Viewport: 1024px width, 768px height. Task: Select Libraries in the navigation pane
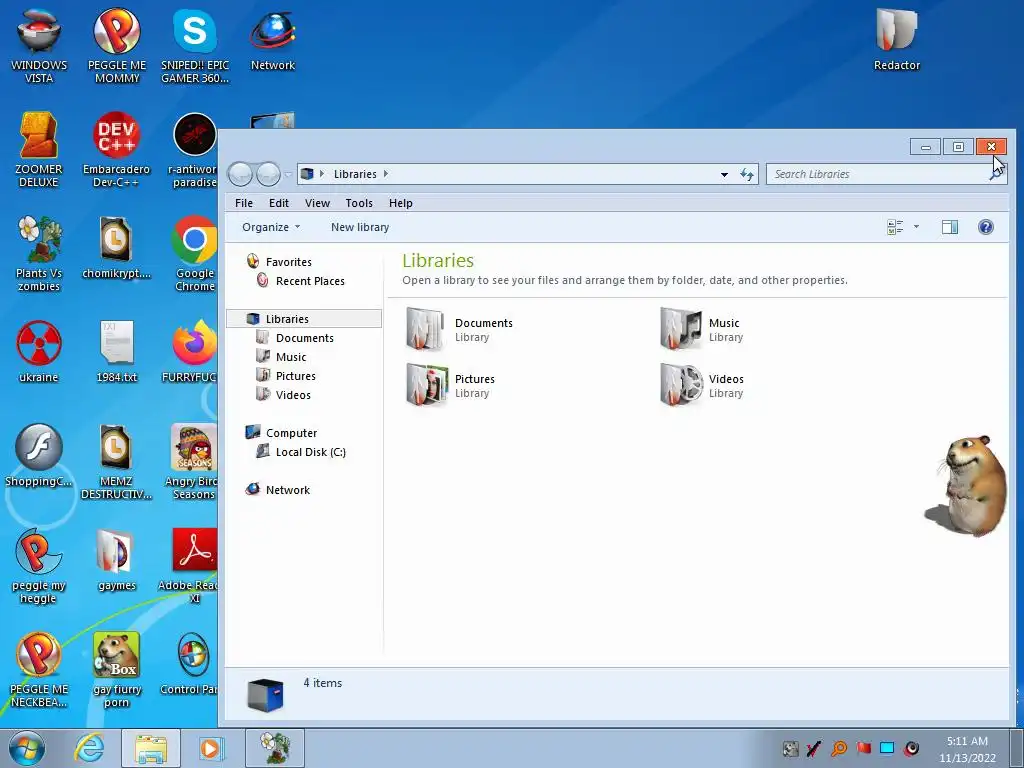pos(304,319)
